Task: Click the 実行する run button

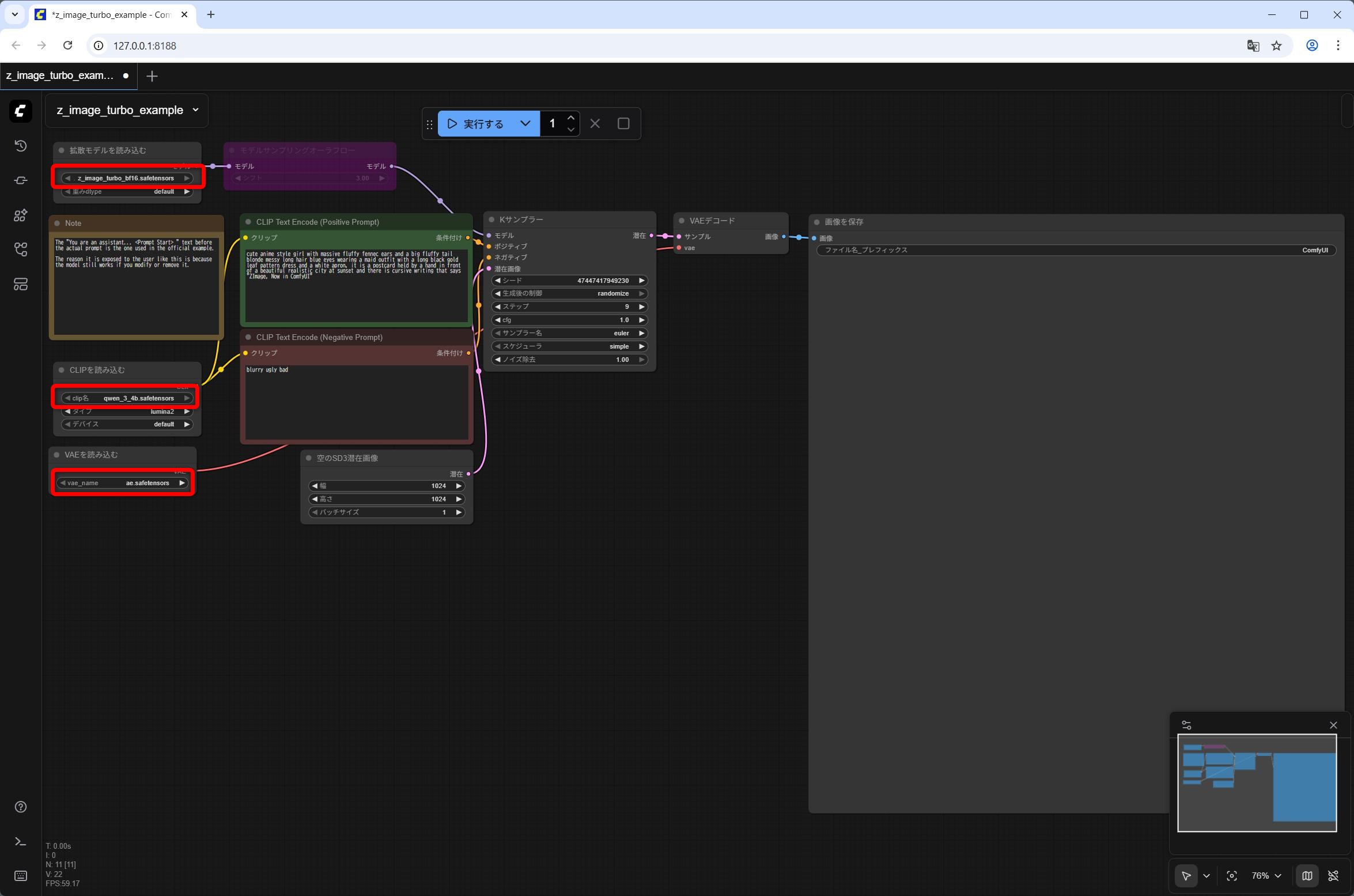Action: click(x=476, y=123)
